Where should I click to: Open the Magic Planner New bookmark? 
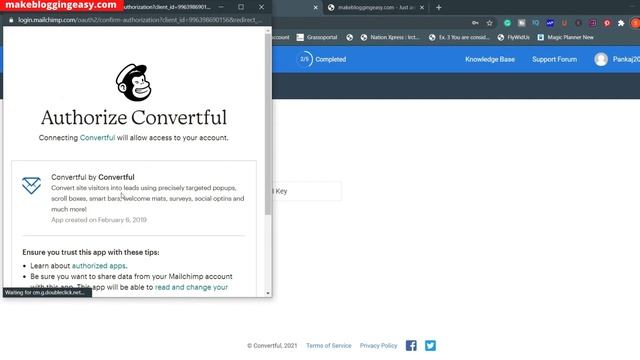click(x=565, y=37)
